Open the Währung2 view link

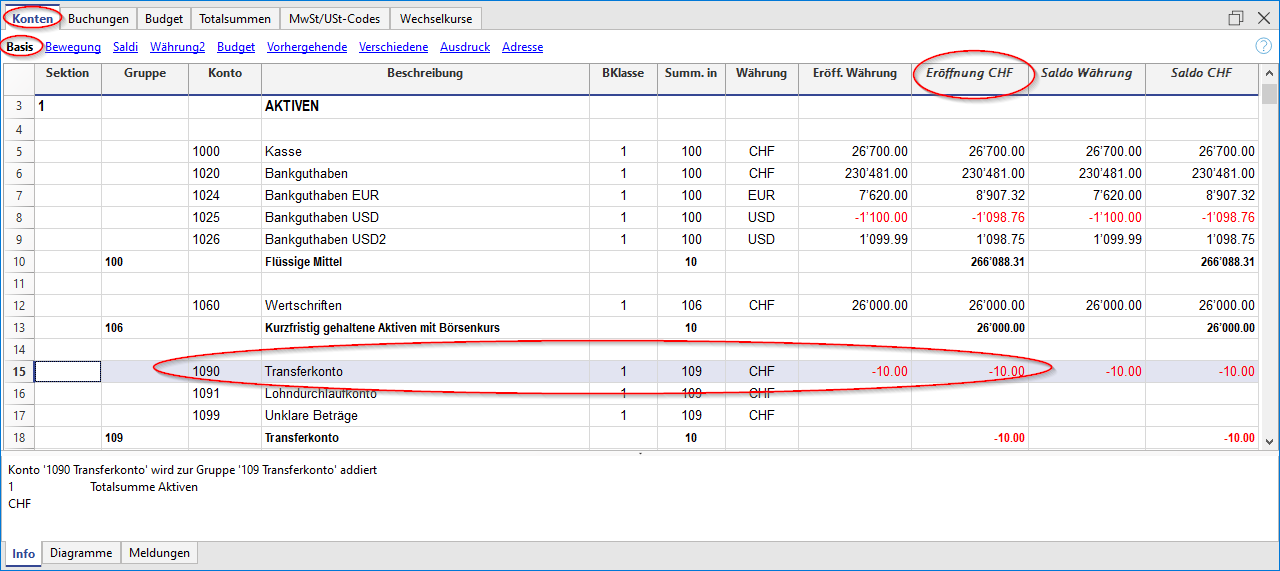(x=178, y=47)
